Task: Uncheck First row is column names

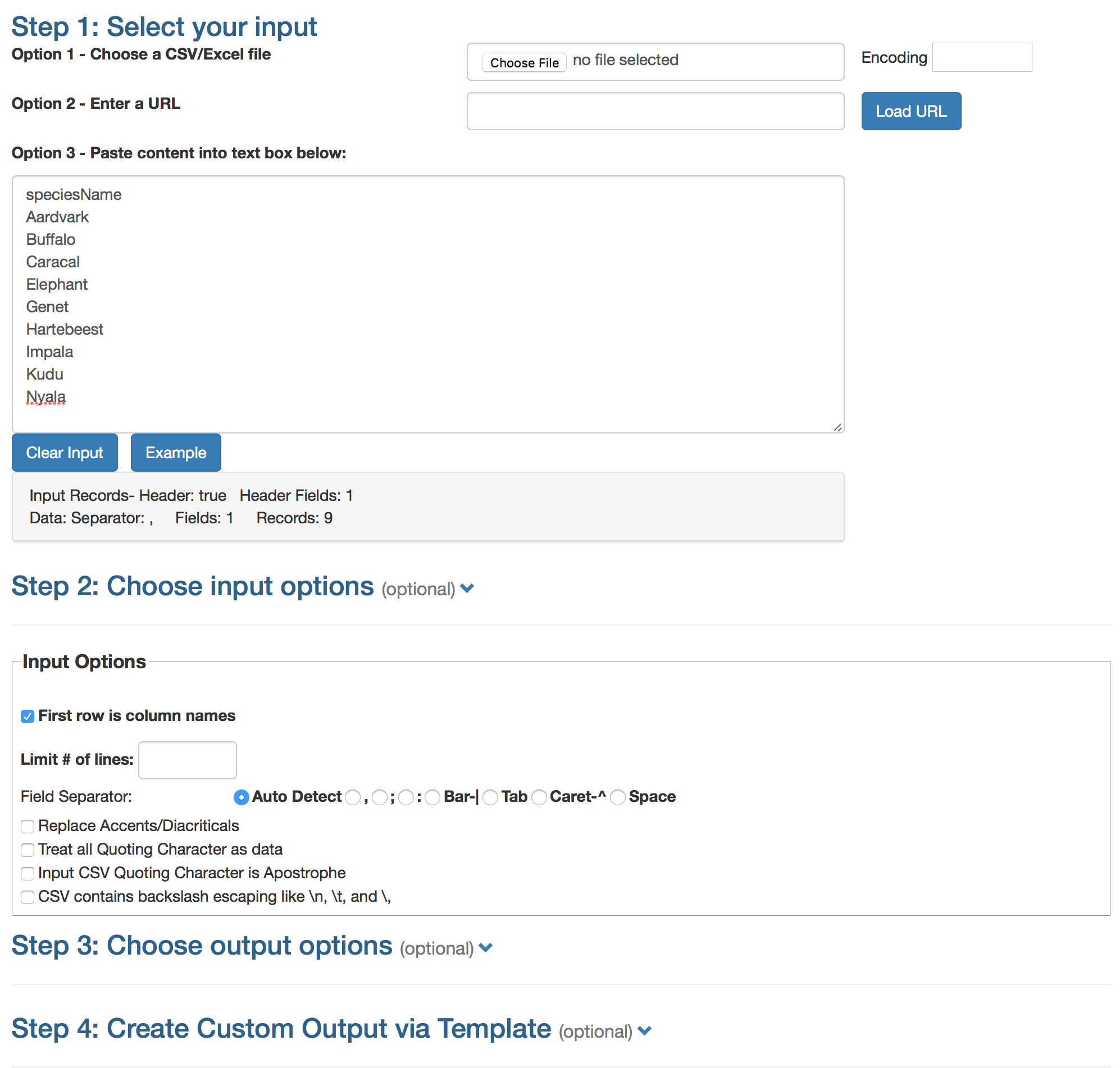Action: coord(28,716)
